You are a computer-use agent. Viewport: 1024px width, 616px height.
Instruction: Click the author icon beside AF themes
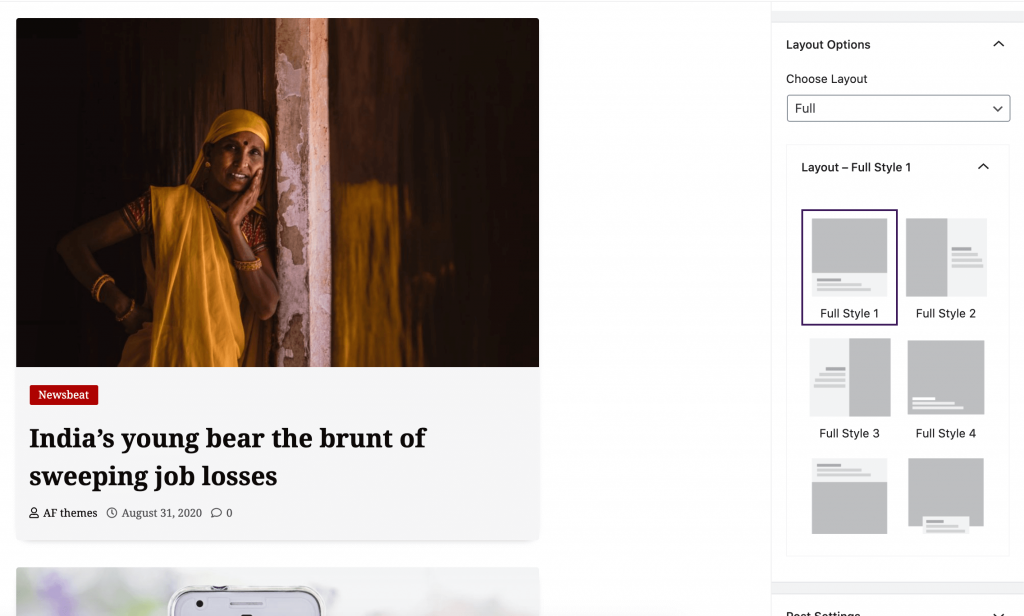(x=34, y=513)
